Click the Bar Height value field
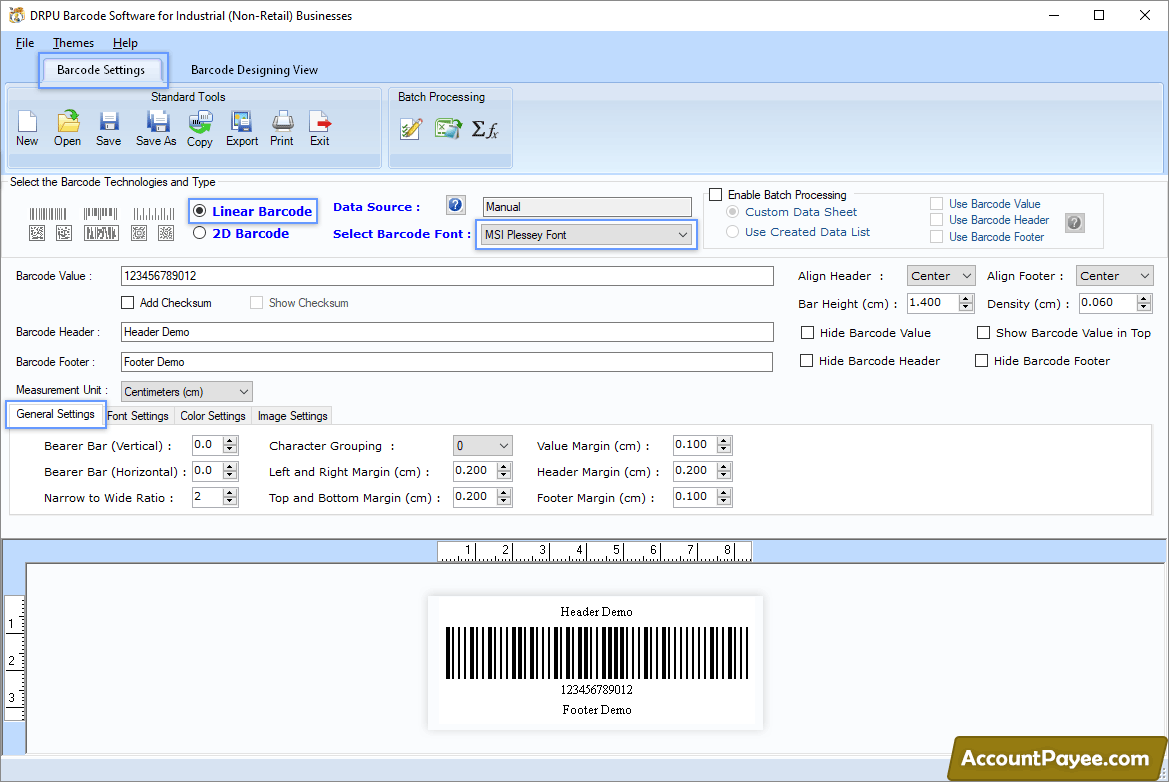This screenshot has width=1169, height=782. pyautogui.click(x=933, y=303)
